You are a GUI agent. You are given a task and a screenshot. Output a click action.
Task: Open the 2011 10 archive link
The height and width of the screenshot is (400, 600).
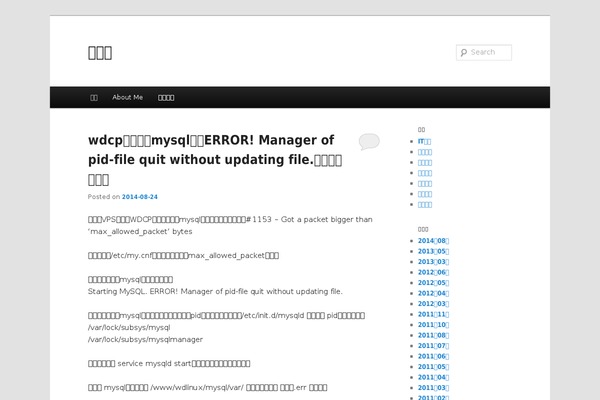tap(433, 324)
